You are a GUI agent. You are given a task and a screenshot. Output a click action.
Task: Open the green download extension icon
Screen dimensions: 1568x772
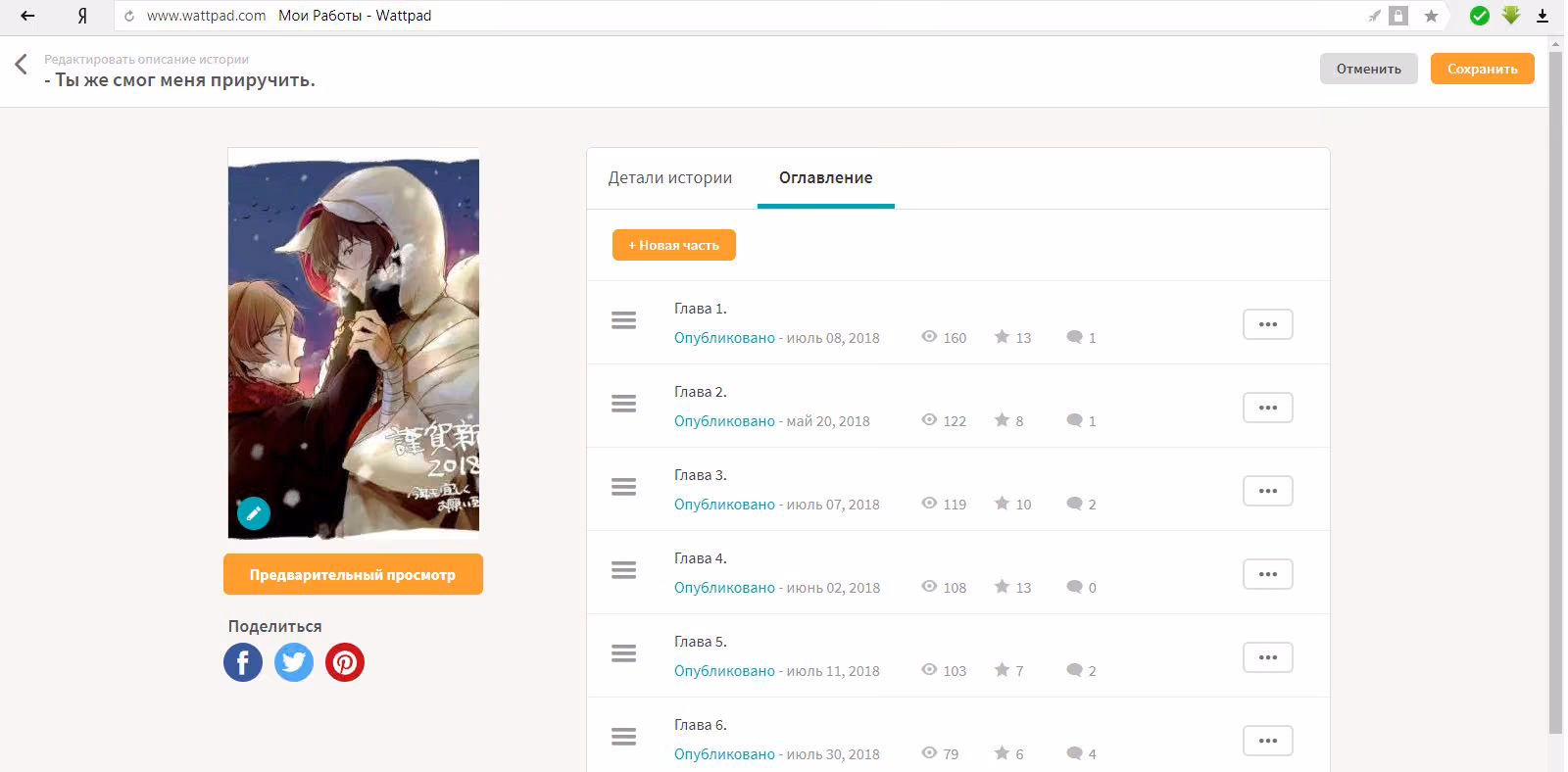point(1511,15)
